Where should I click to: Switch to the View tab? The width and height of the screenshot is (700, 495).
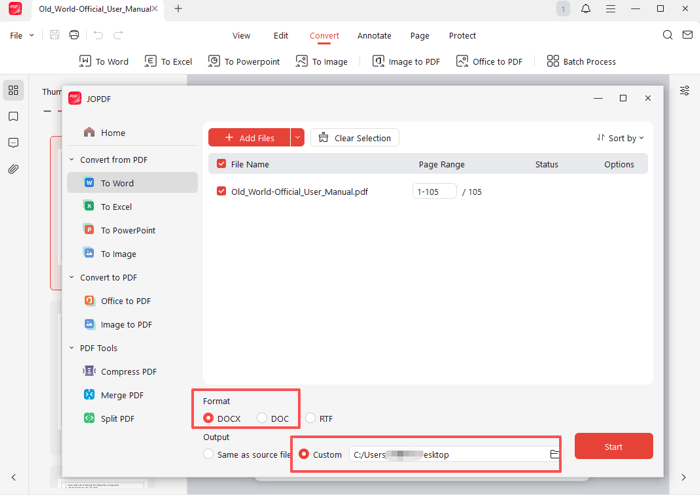[x=241, y=35]
